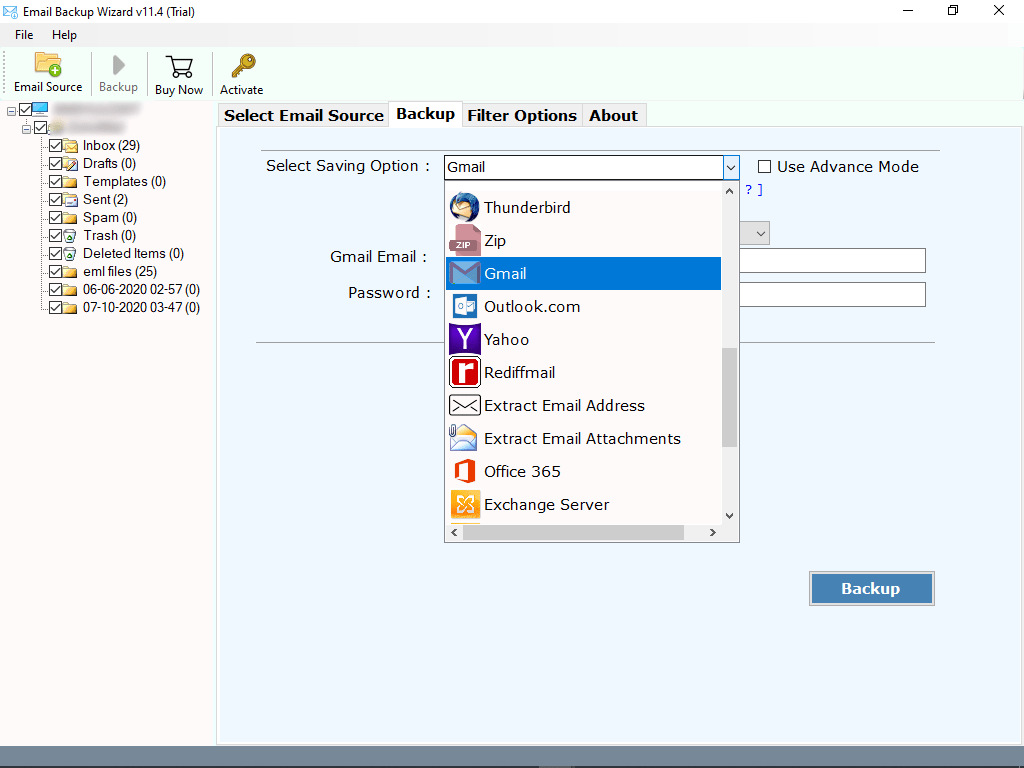This screenshot has height=768, width=1024.
Task: Switch to the Filter Options tab
Action: pos(521,114)
